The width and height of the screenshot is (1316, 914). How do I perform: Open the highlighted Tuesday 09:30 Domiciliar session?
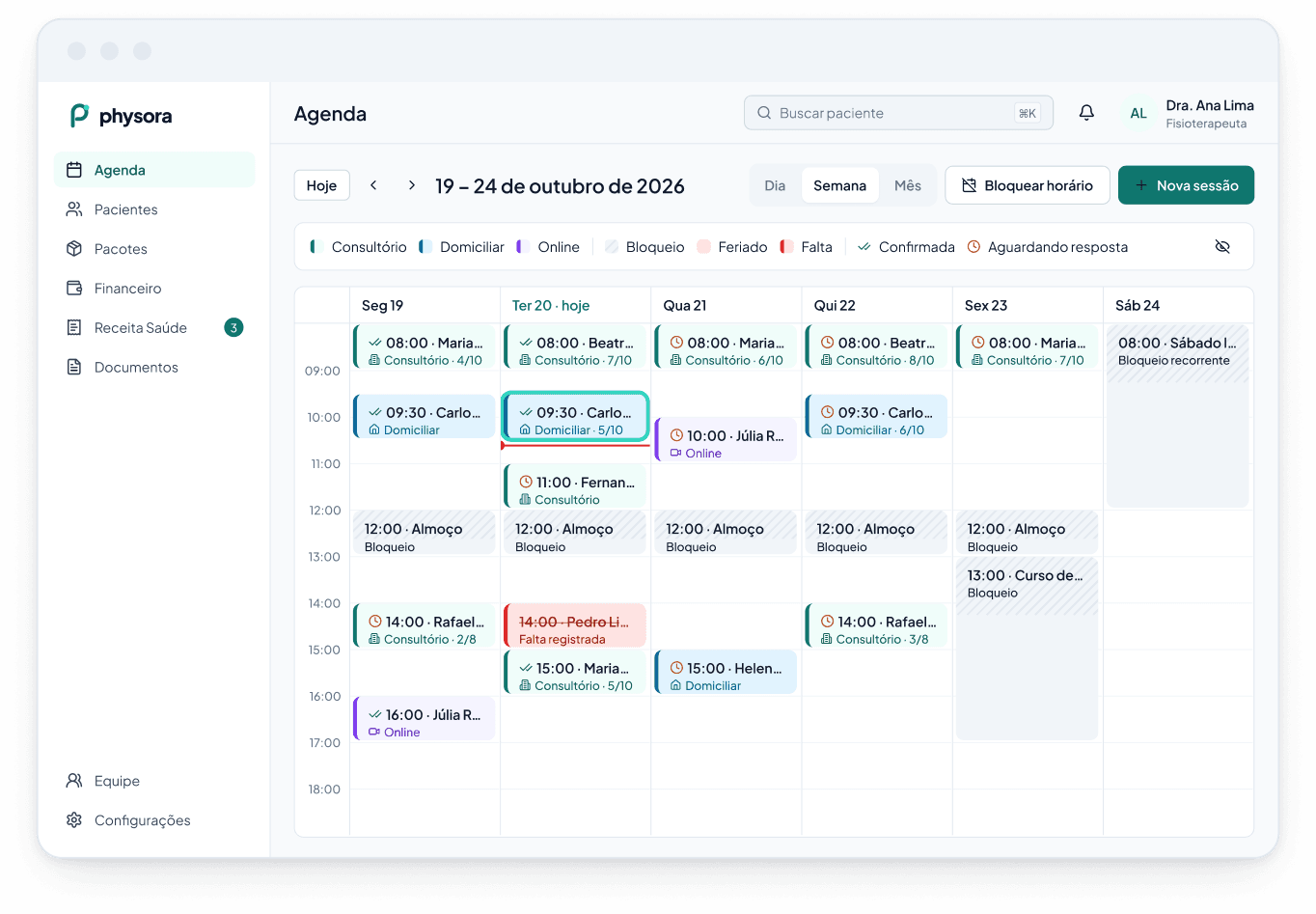tap(575, 417)
